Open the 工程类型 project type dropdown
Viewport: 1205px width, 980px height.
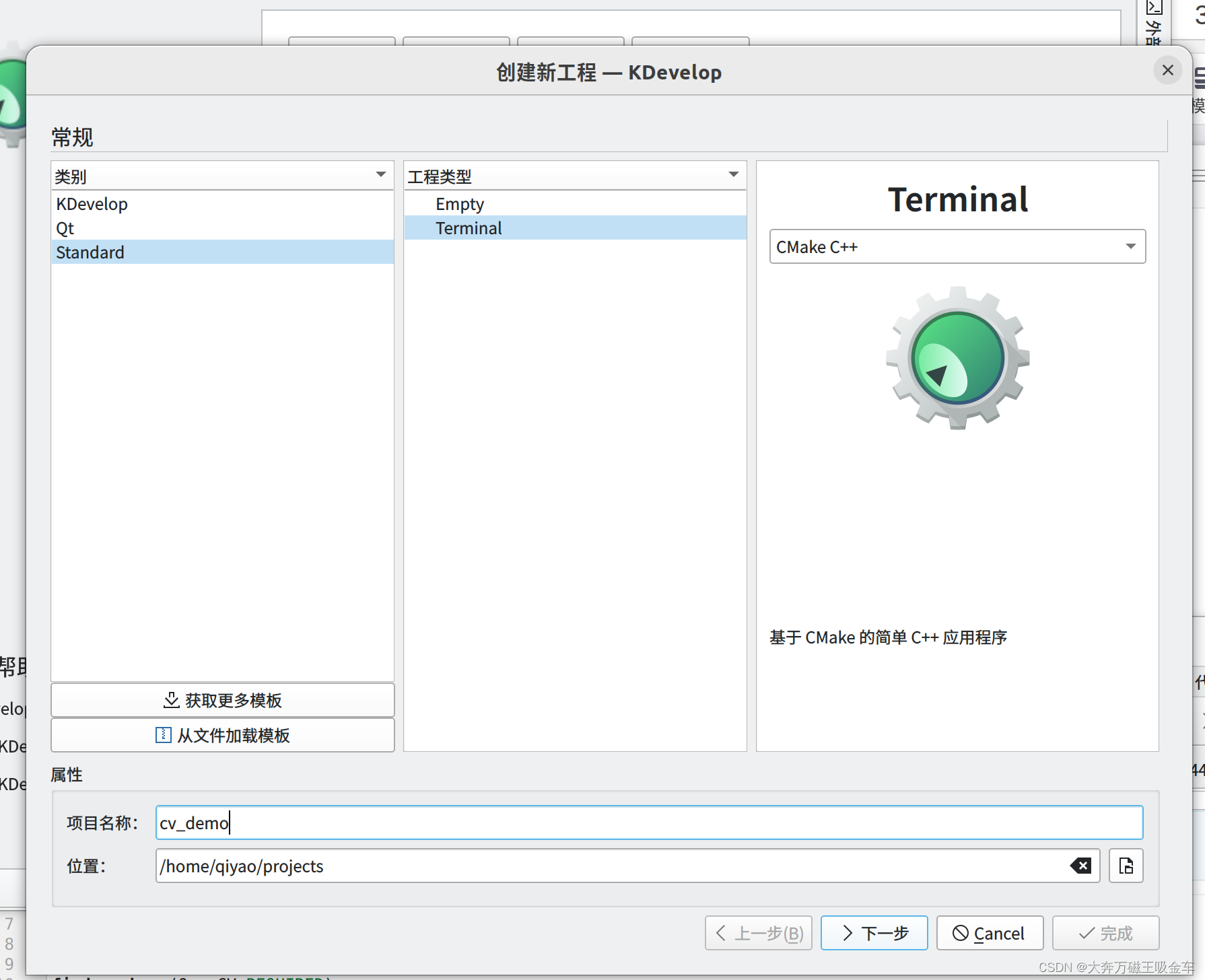coord(734,175)
